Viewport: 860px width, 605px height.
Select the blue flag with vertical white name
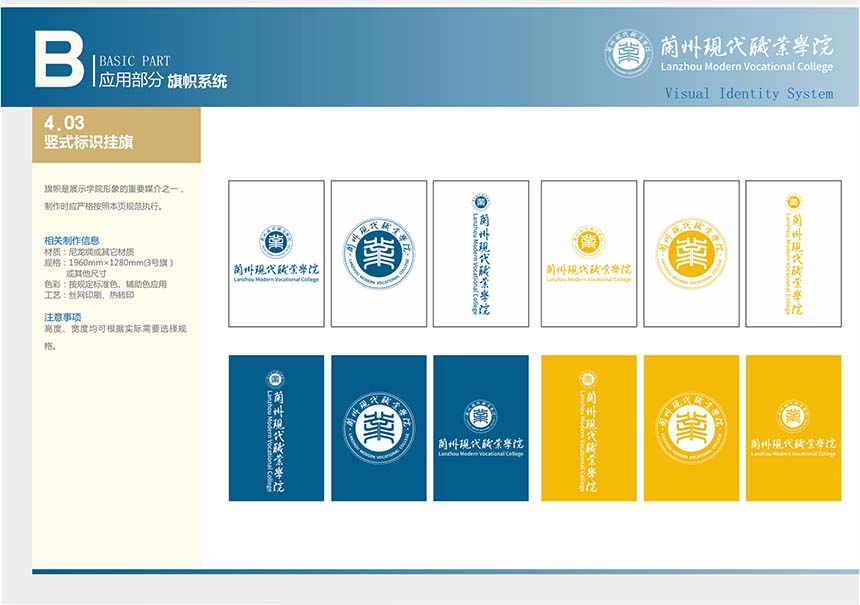click(276, 428)
